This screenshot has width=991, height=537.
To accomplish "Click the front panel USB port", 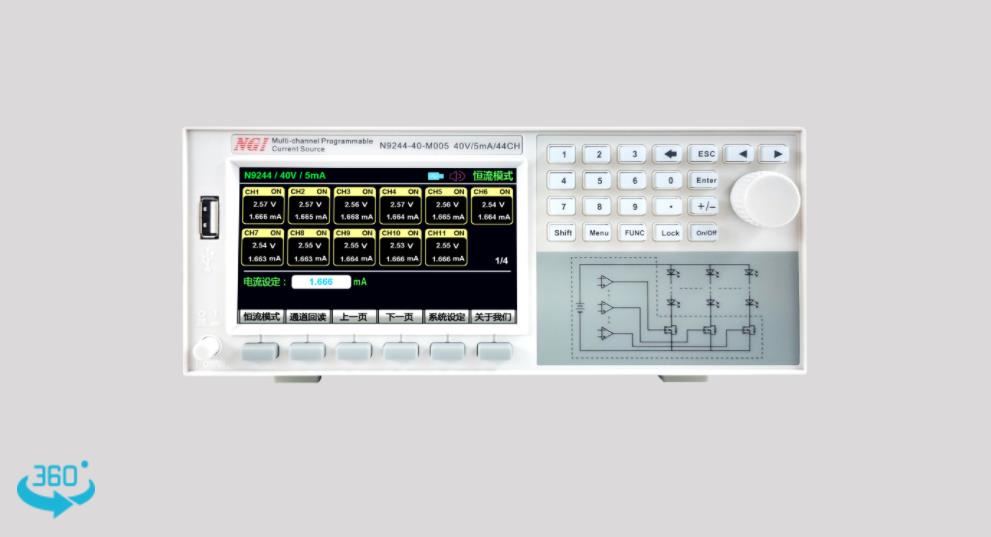I will [x=209, y=217].
